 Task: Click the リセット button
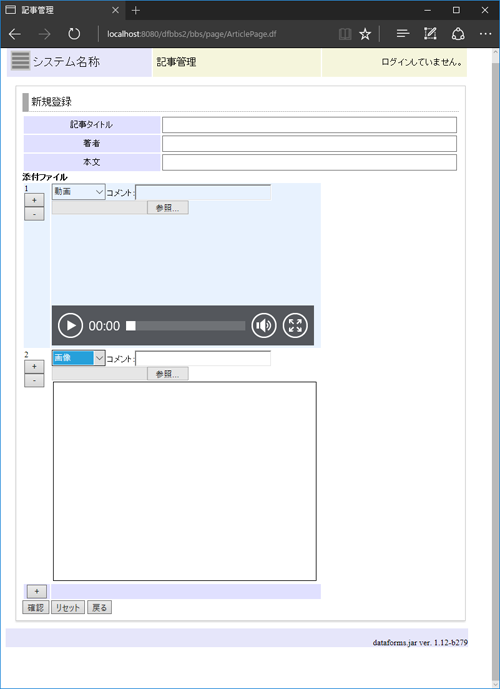click(68, 607)
